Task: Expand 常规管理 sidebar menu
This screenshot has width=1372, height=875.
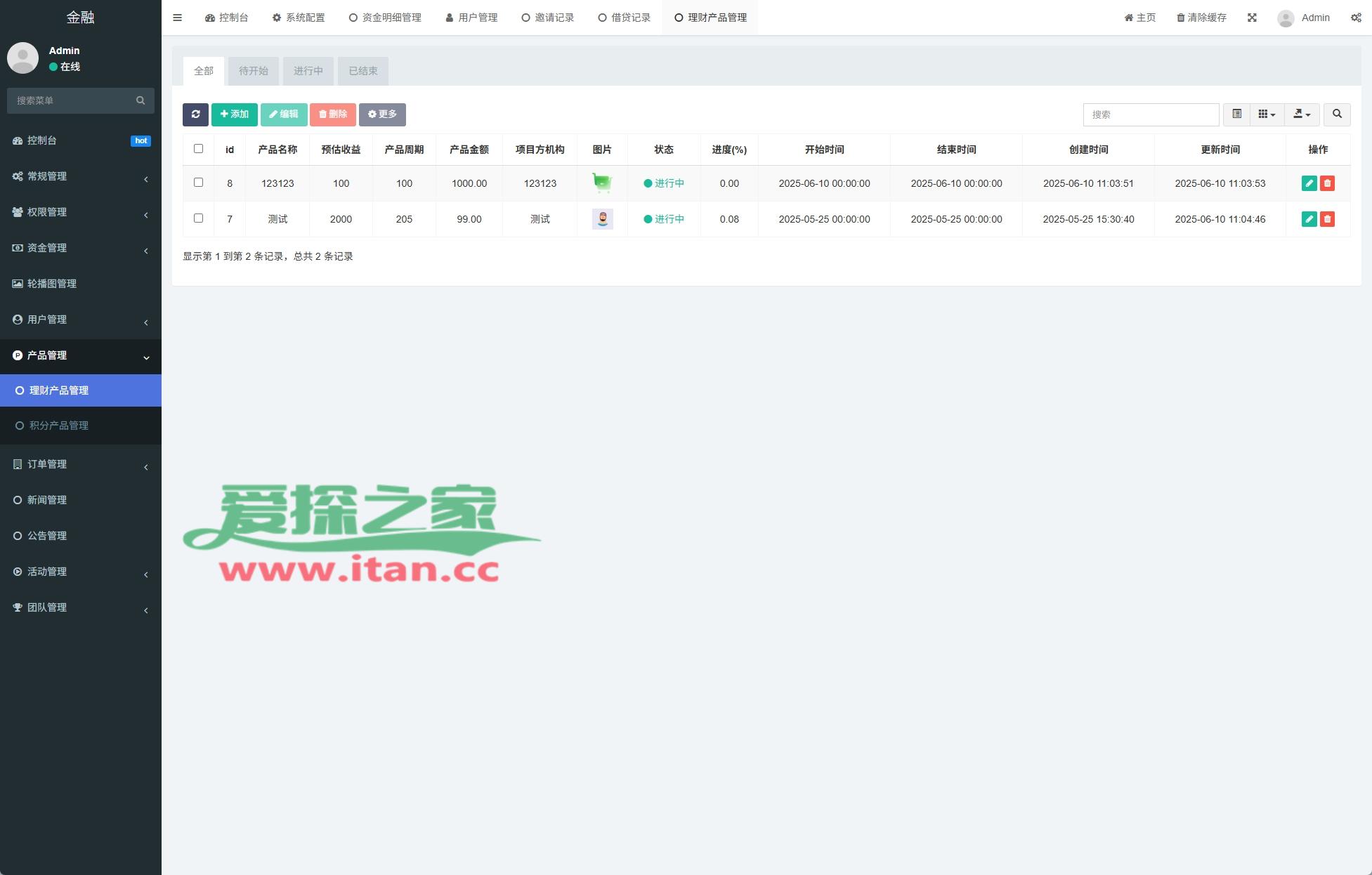Action: 81,176
